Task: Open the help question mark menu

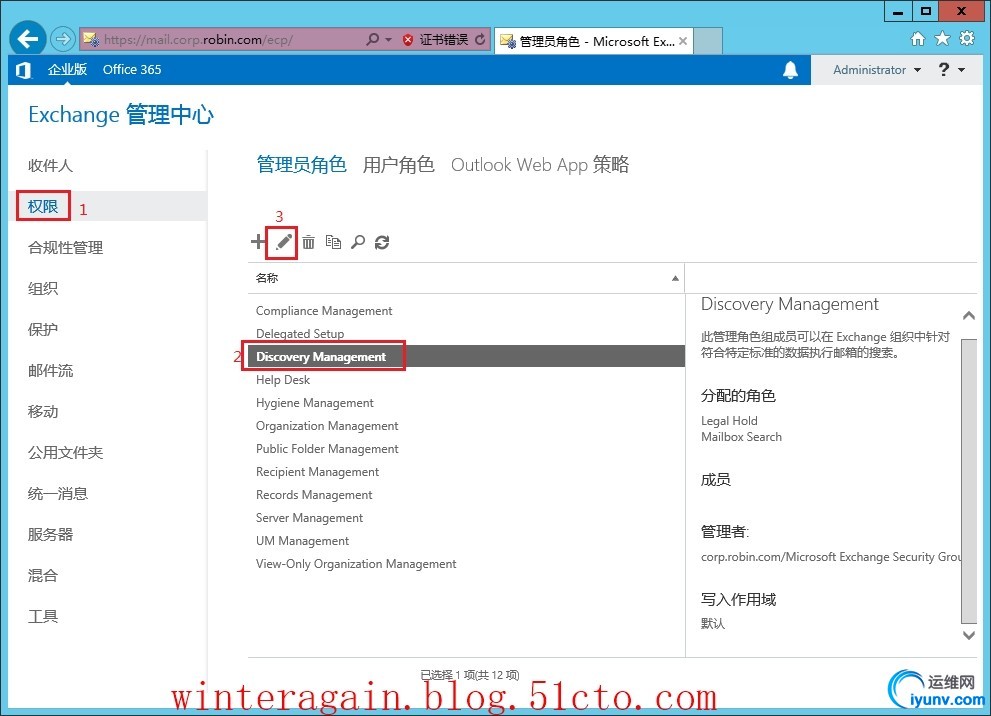Action: click(951, 70)
